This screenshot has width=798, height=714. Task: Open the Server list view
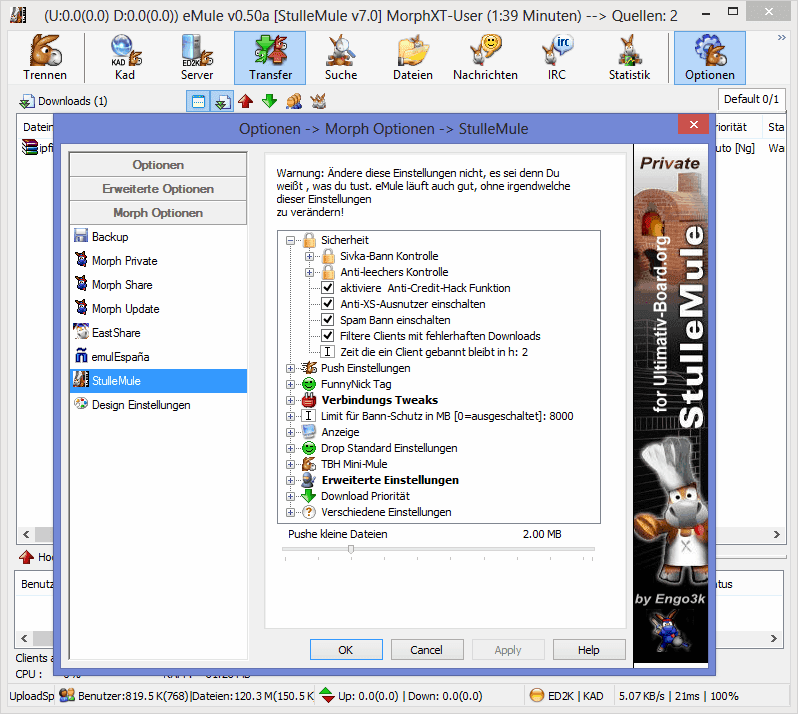coord(197,58)
